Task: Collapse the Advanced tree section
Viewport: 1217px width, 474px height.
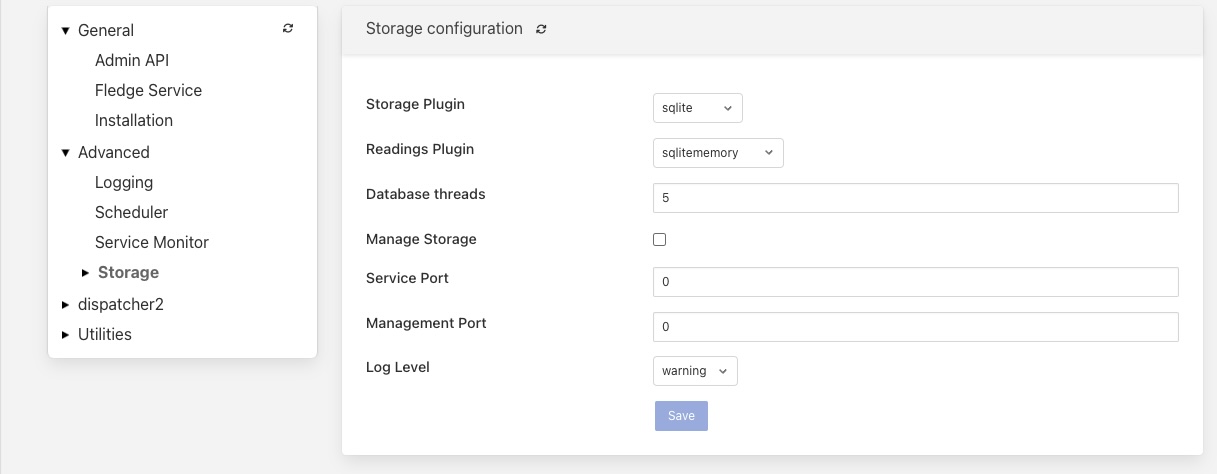Action: click(x=66, y=153)
